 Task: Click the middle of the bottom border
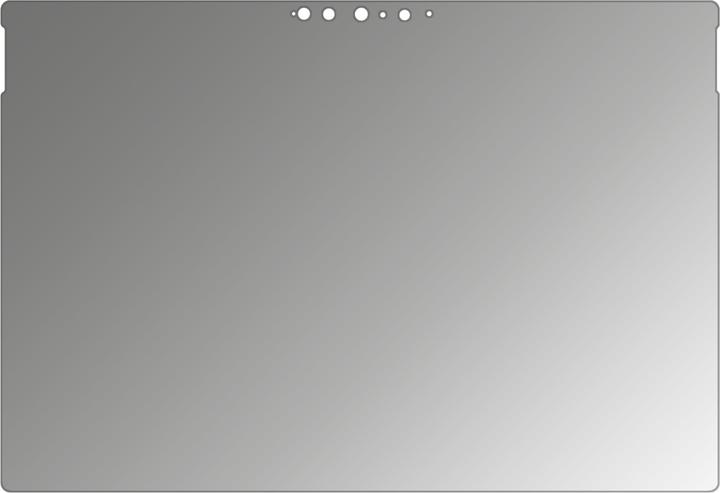[x=360, y=491]
